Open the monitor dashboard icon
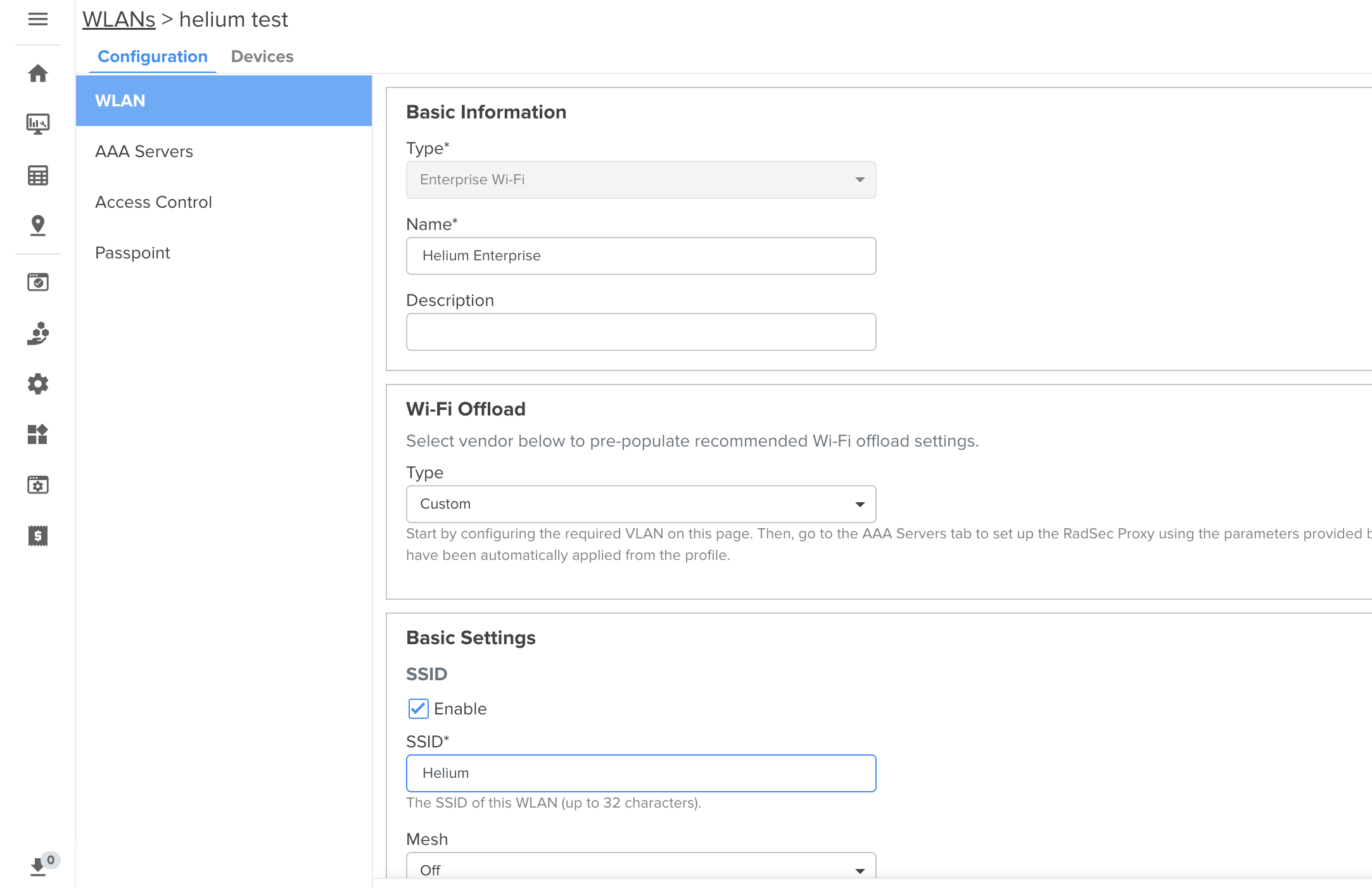This screenshot has height=888, width=1372. [38, 124]
